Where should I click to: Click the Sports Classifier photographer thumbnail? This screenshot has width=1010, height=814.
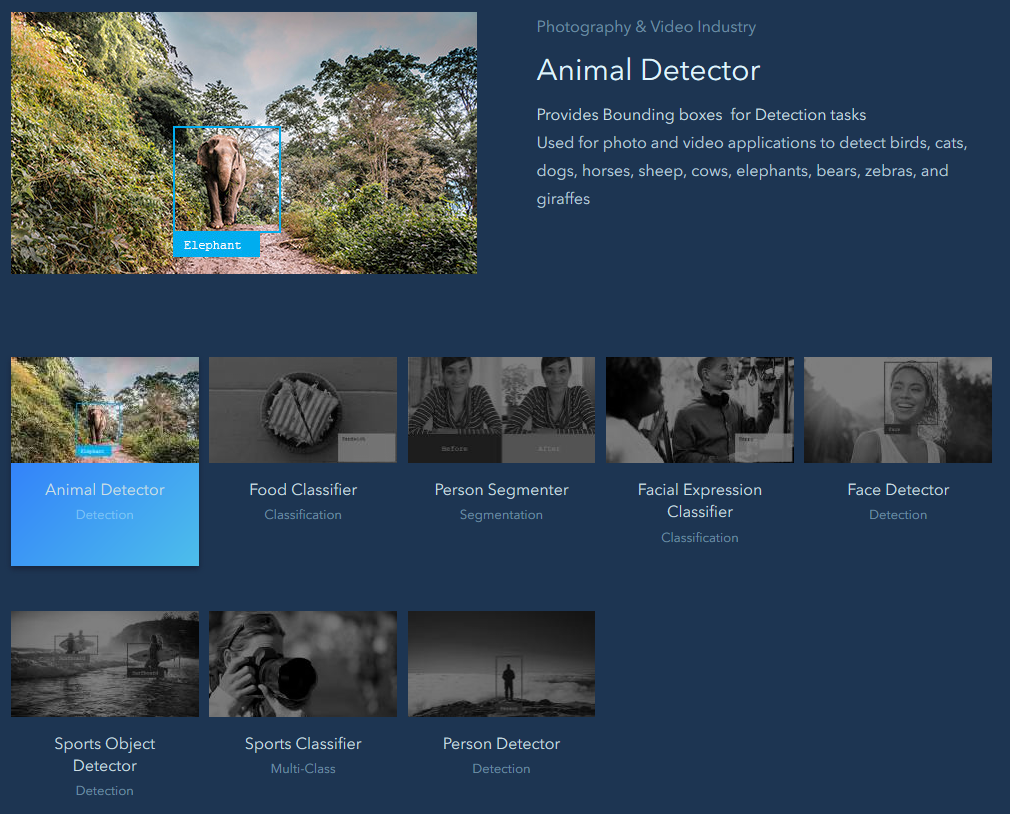pyautogui.click(x=302, y=664)
